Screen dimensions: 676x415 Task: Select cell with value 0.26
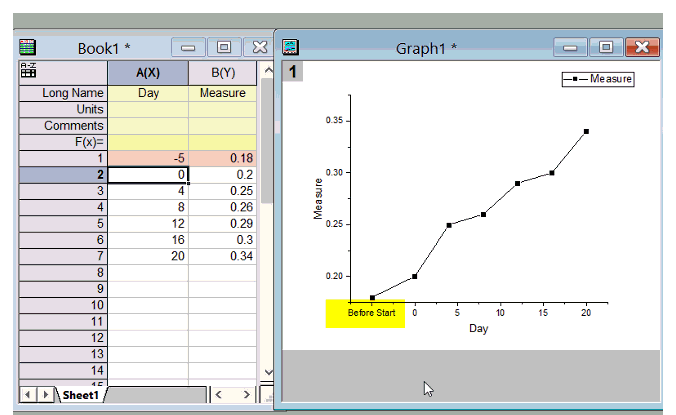(222, 207)
